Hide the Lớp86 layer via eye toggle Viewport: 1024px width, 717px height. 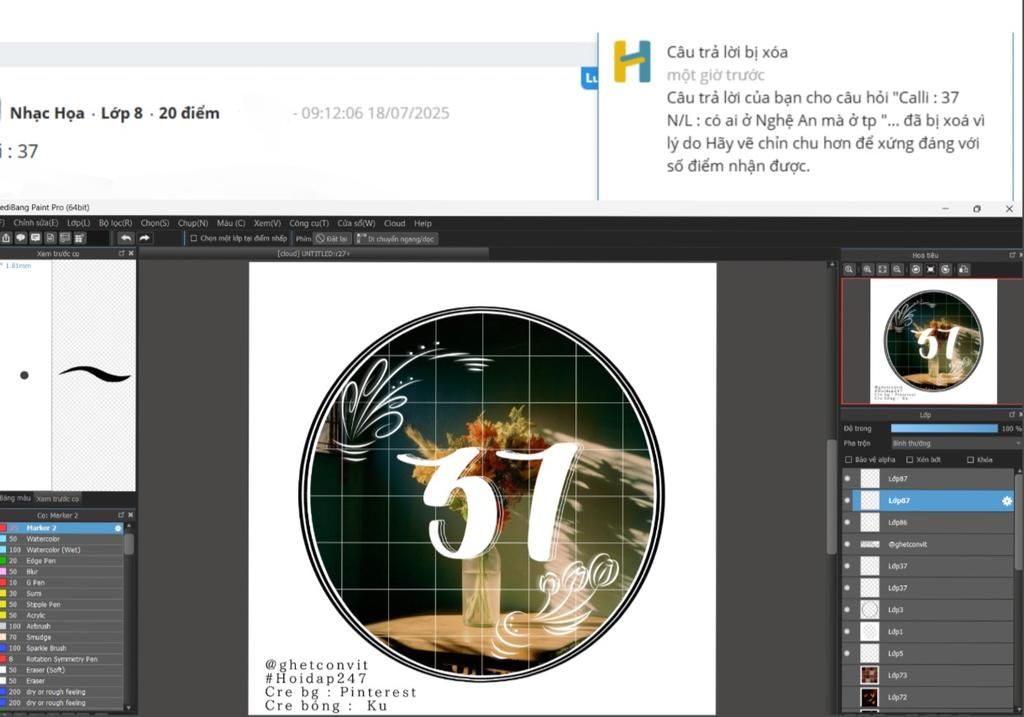(848, 523)
